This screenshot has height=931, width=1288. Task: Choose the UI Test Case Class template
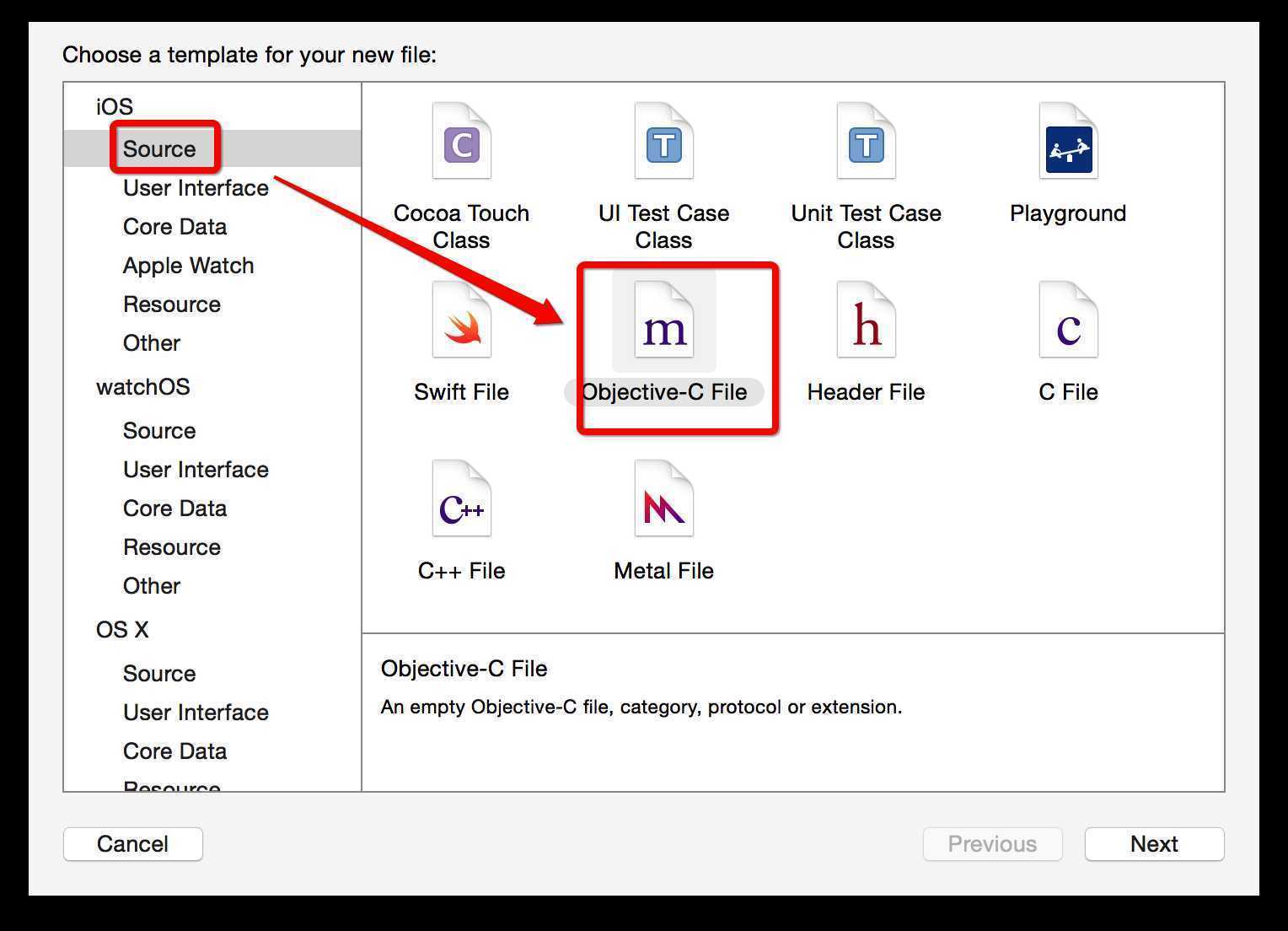[663, 141]
